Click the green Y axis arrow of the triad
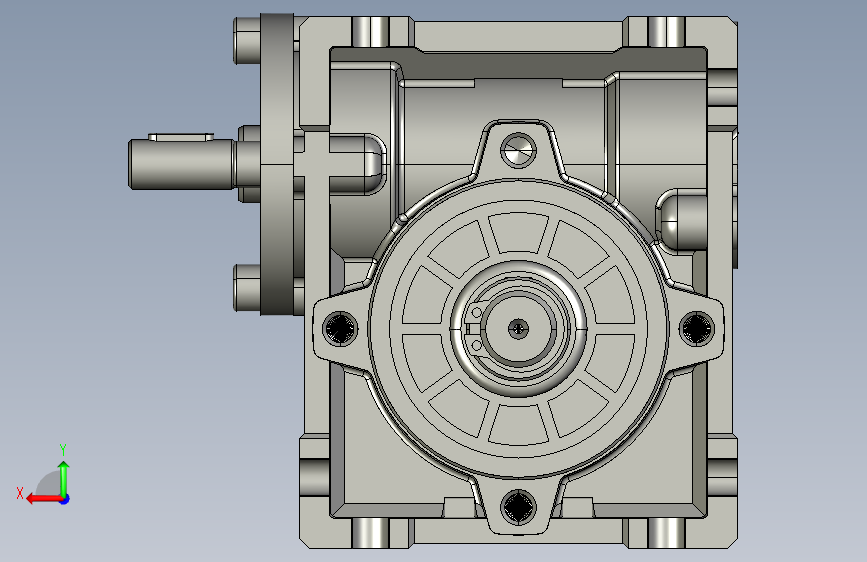 point(64,478)
